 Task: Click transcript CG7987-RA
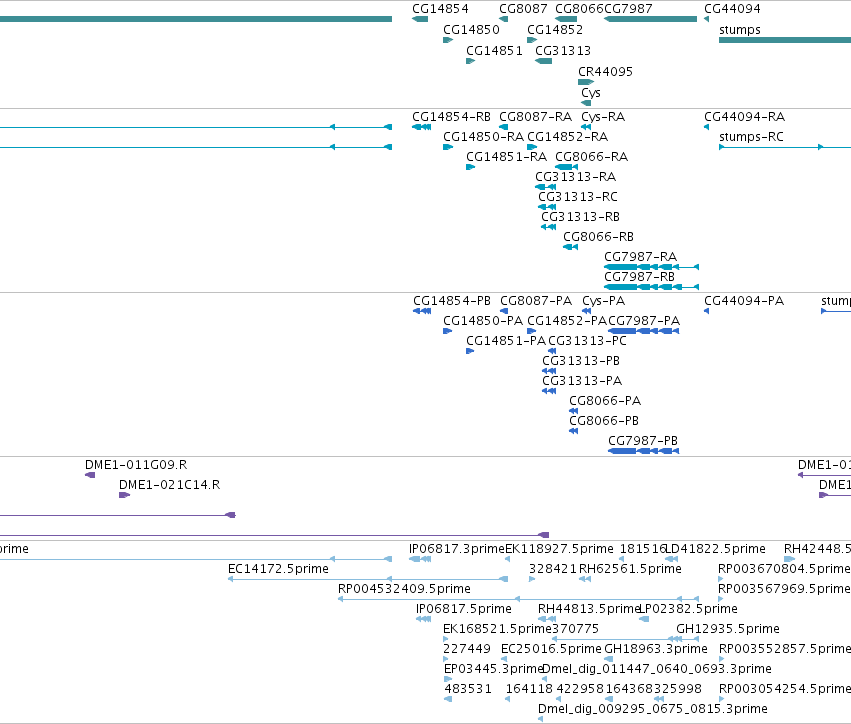coord(651,267)
